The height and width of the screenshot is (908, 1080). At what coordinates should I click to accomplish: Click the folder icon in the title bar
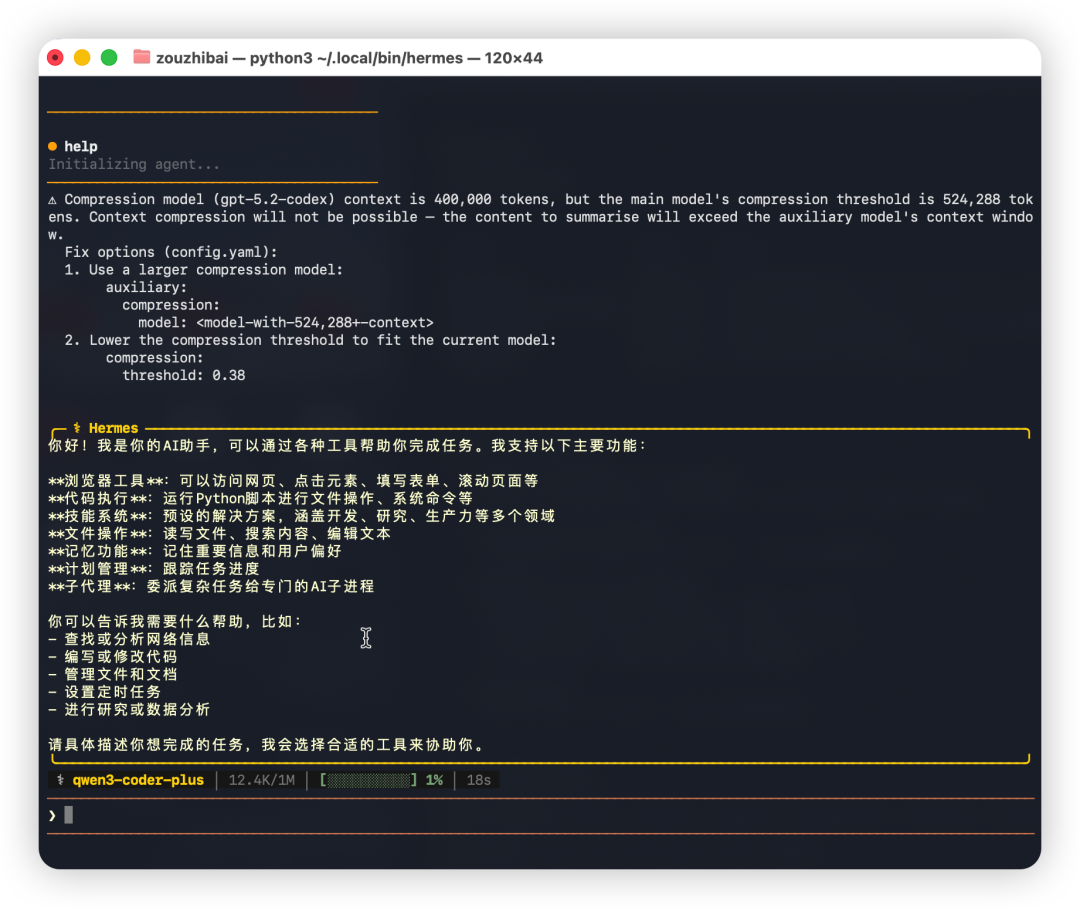tap(141, 58)
